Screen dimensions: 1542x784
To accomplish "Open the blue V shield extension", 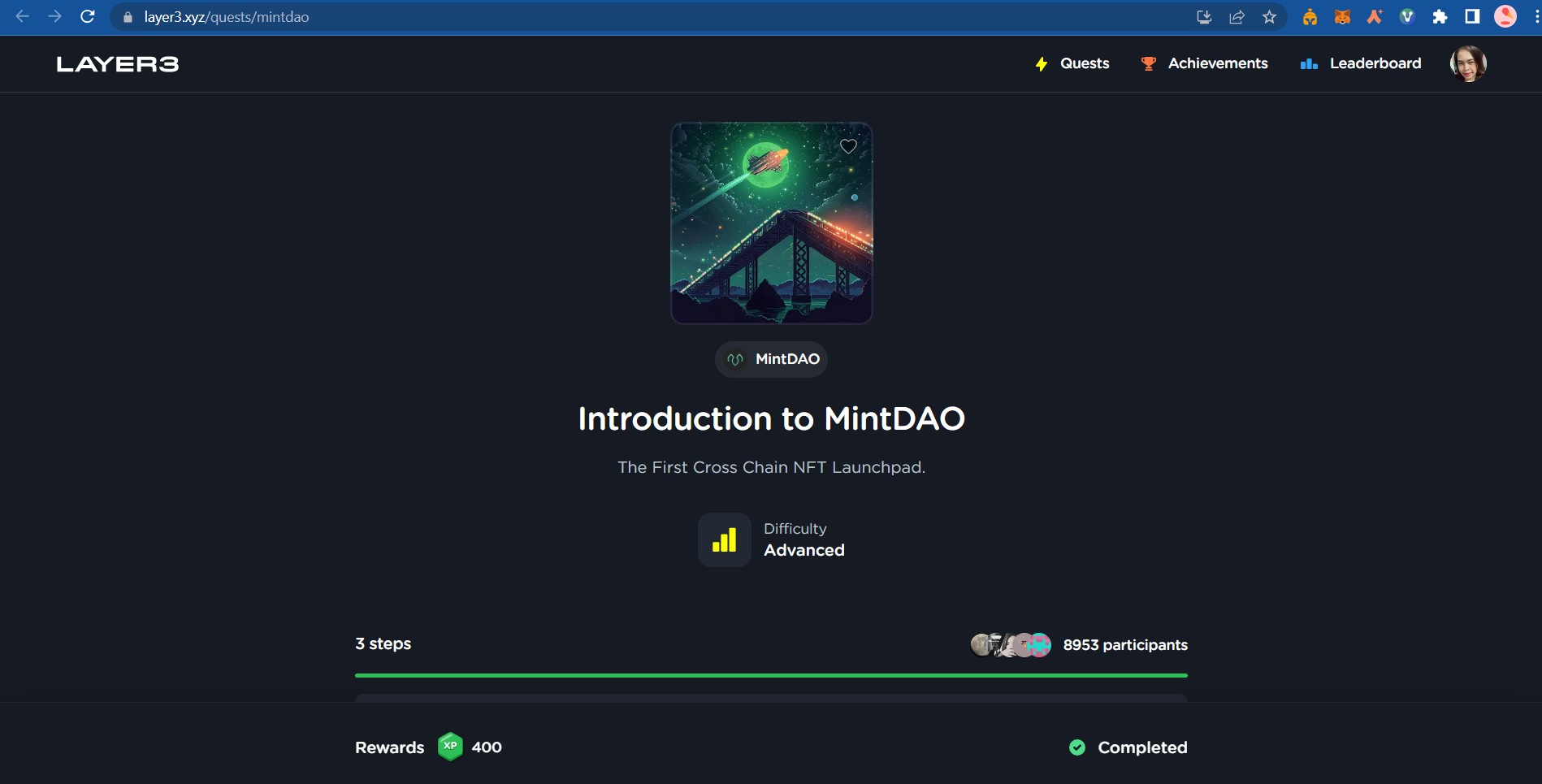I will [1407, 17].
